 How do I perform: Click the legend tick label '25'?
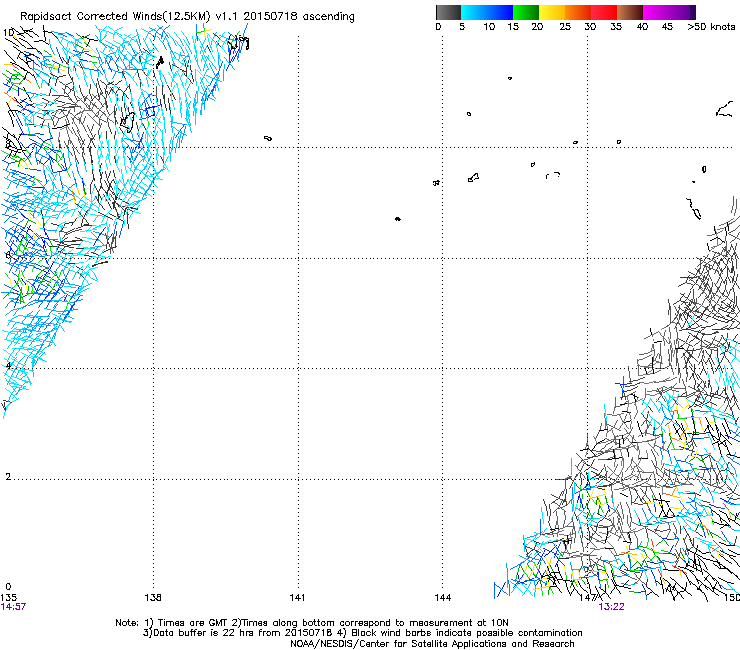tap(565, 27)
